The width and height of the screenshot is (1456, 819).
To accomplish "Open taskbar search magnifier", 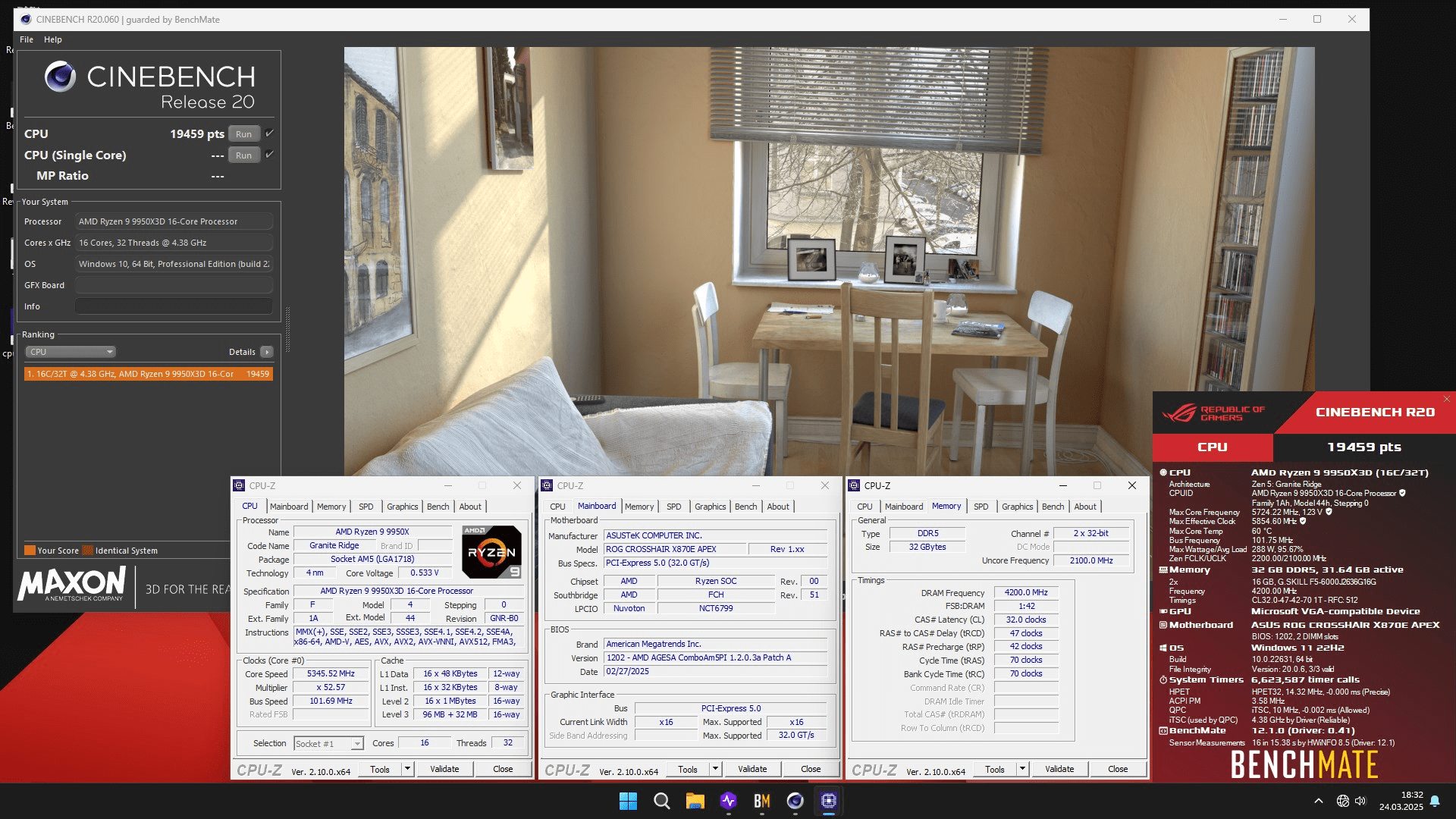I will point(661,801).
